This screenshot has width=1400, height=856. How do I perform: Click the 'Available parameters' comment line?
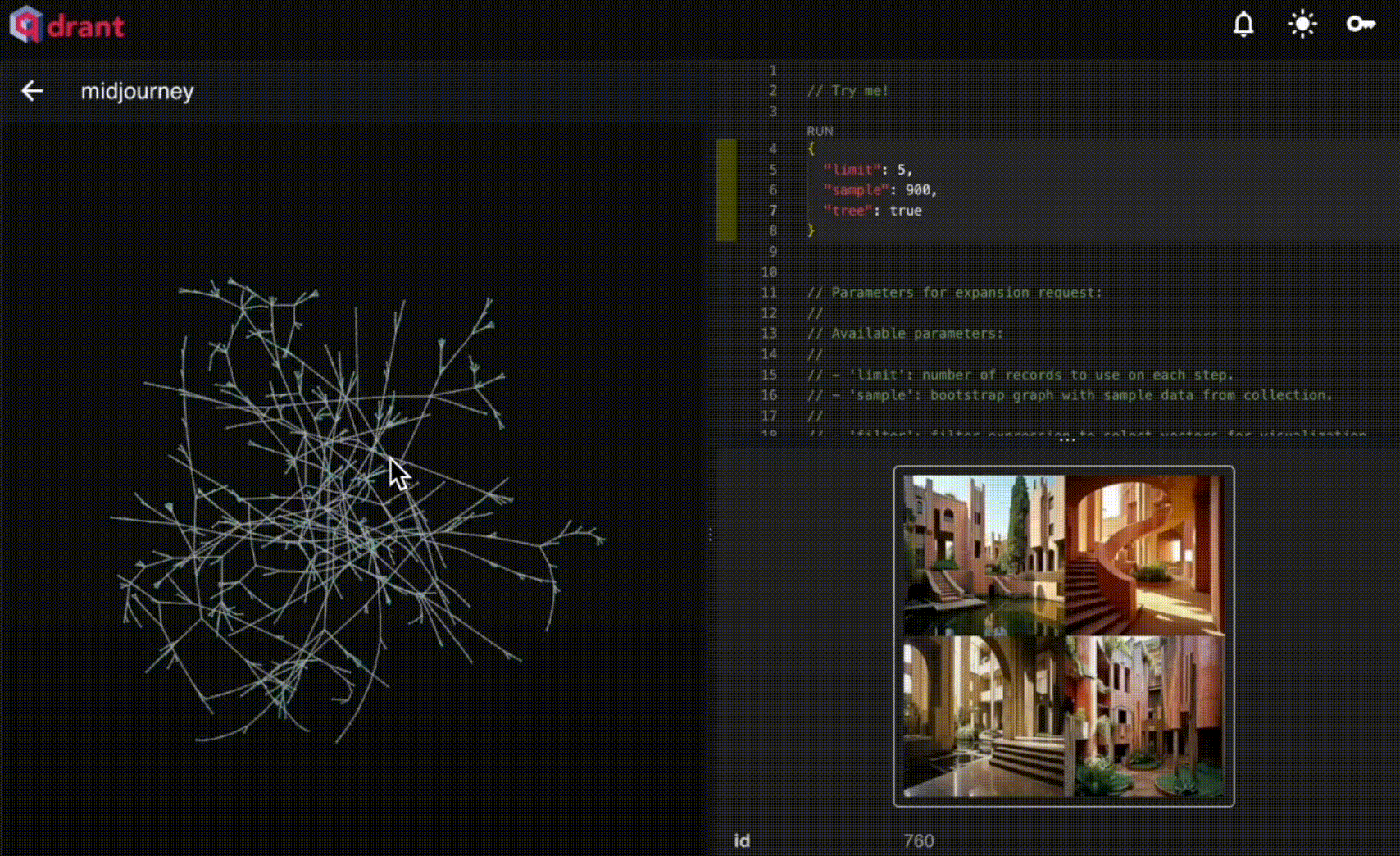point(905,334)
